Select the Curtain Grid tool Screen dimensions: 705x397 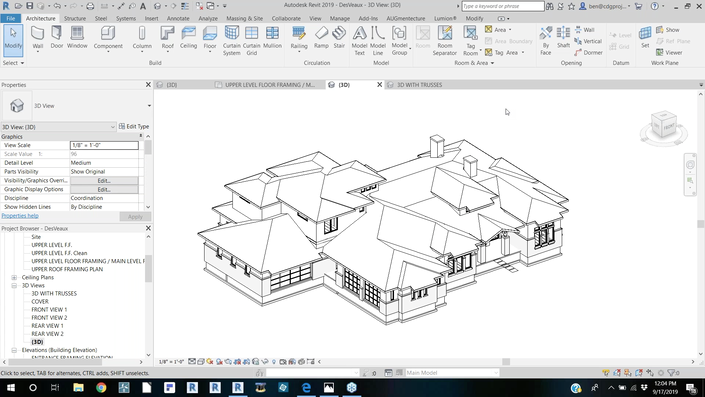(251, 40)
